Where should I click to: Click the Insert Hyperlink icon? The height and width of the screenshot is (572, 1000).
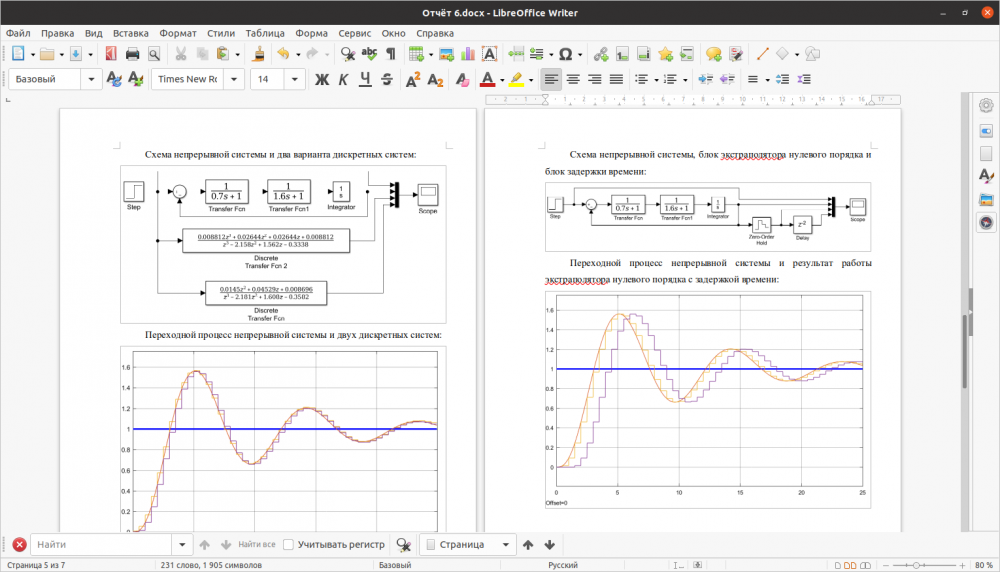600,54
